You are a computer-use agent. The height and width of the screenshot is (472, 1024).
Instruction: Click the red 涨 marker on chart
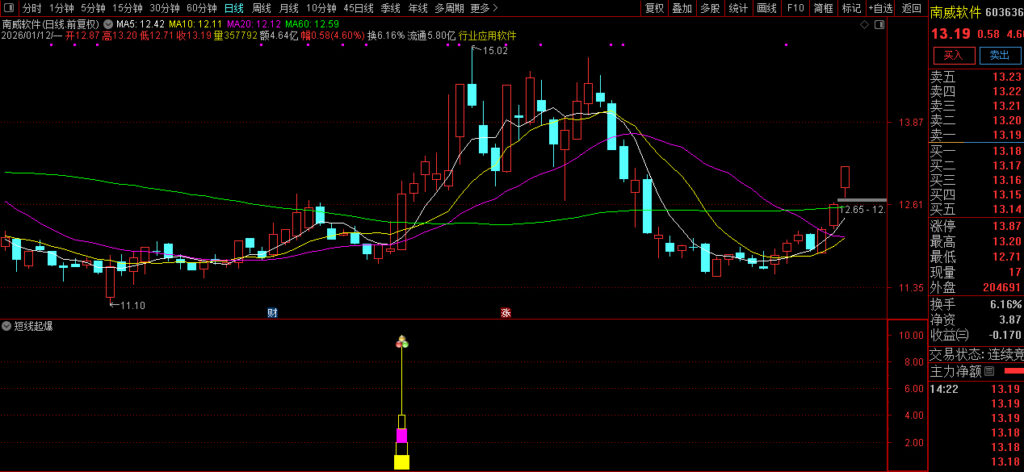506,312
